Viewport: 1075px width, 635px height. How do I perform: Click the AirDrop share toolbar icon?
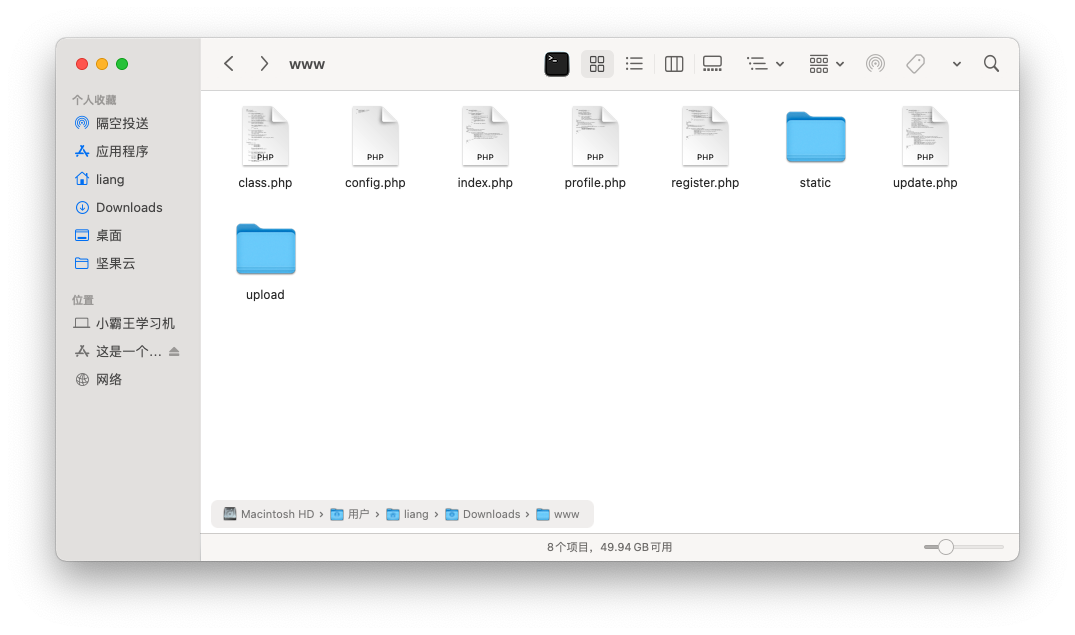(875, 64)
